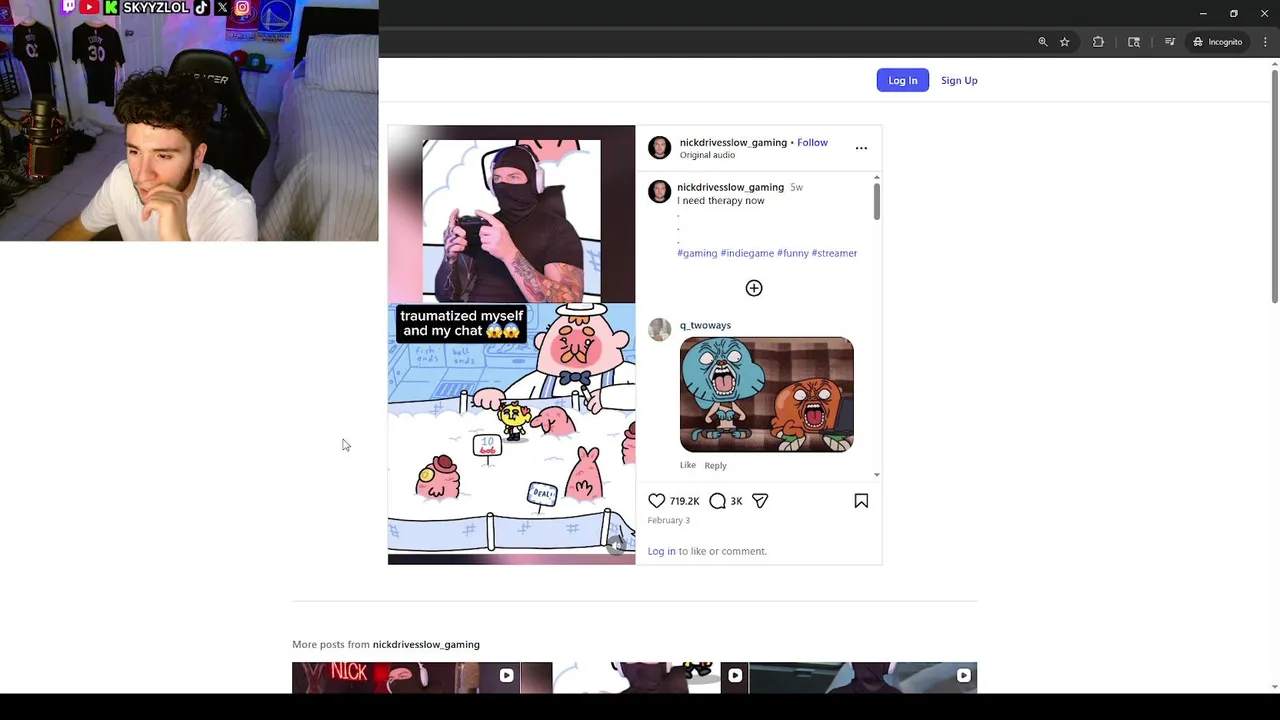Open comments via the speech bubble icon
Image resolution: width=1280 pixels, height=720 pixels.
coord(717,501)
